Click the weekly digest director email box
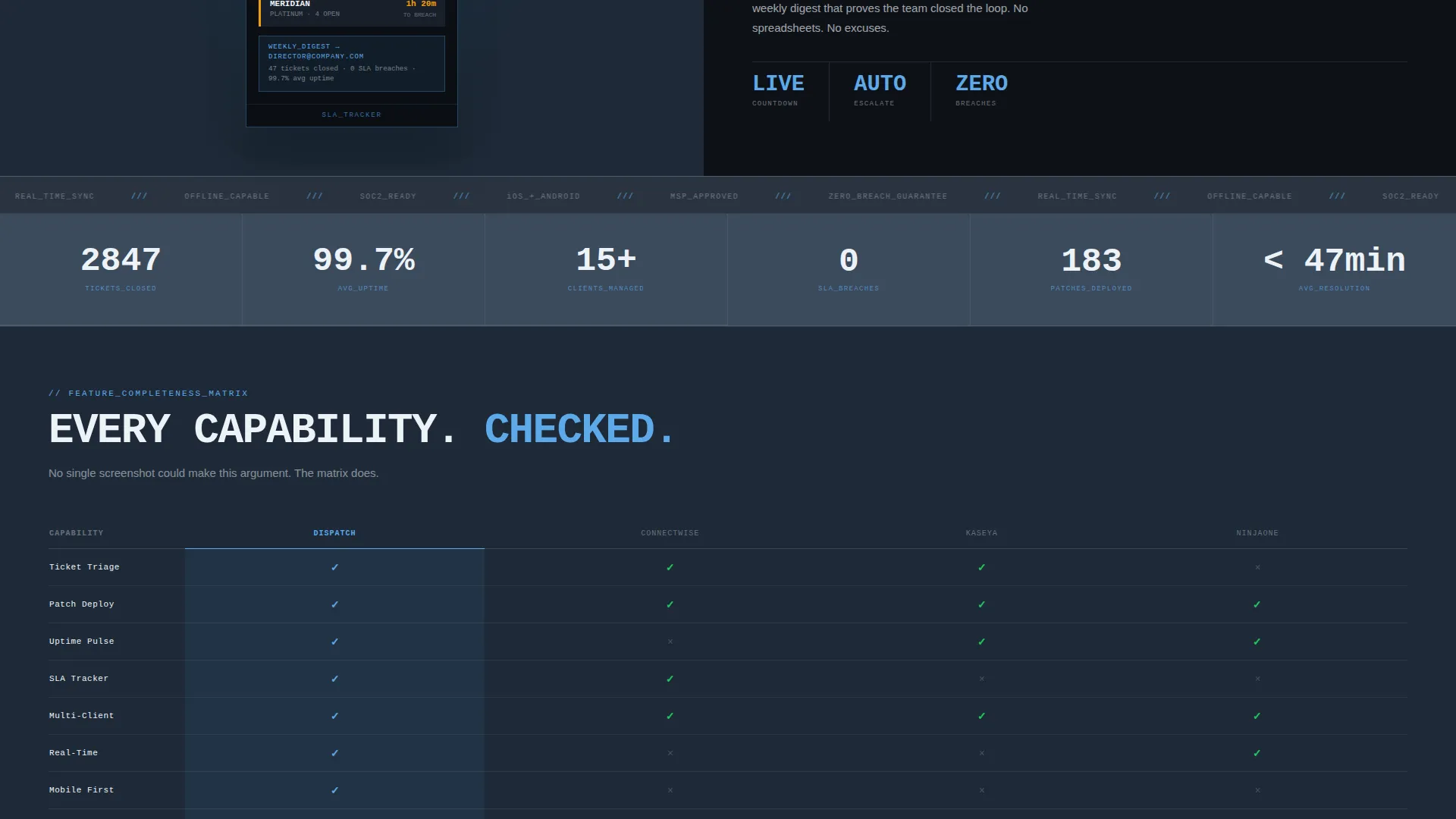The height and width of the screenshot is (819, 1456). (352, 64)
